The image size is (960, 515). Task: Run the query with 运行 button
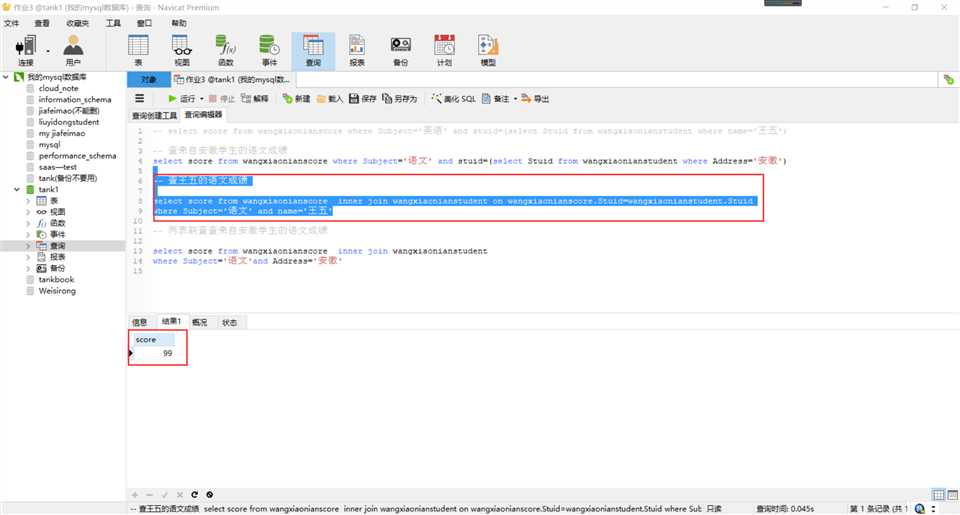tap(182, 98)
